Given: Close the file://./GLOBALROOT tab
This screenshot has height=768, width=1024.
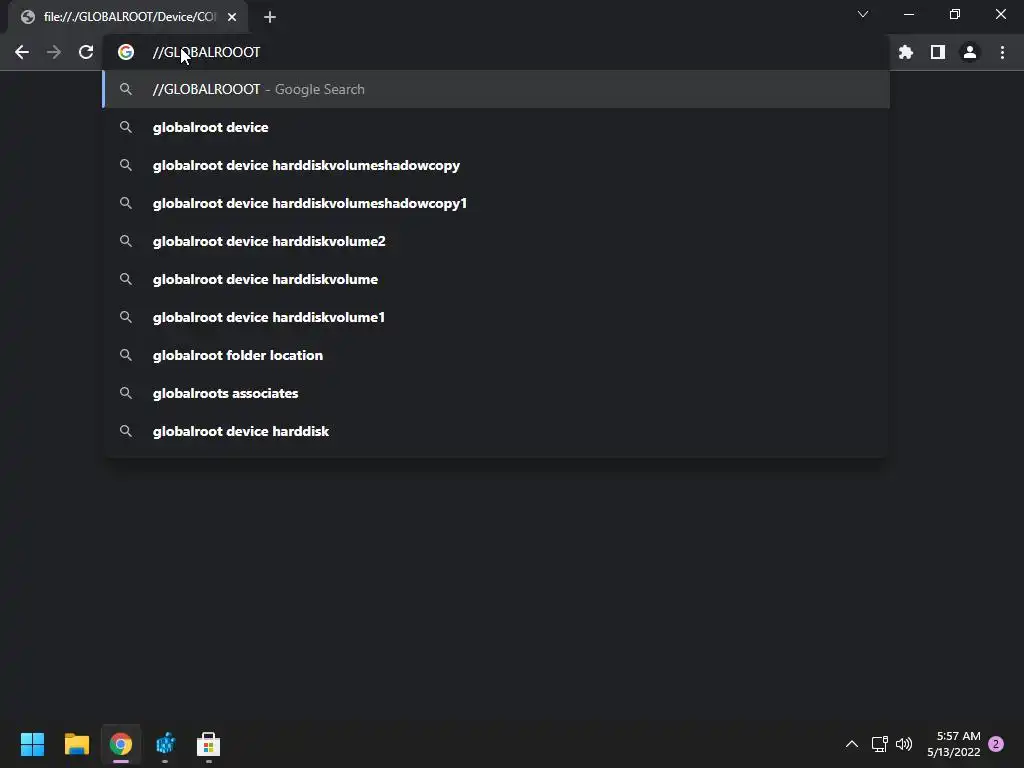Looking at the screenshot, I should pos(232,17).
